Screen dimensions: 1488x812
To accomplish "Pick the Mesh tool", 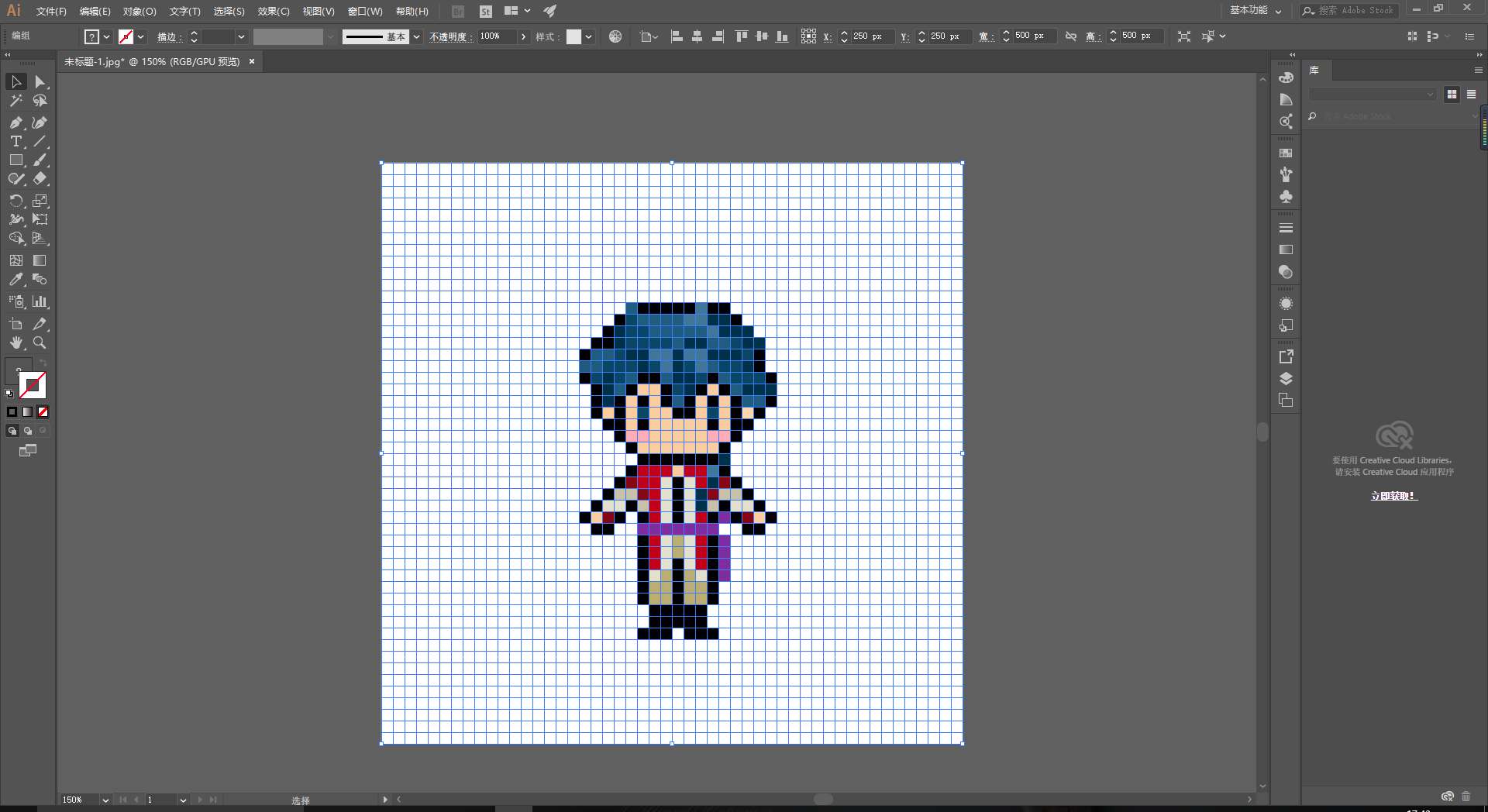I will (16, 260).
